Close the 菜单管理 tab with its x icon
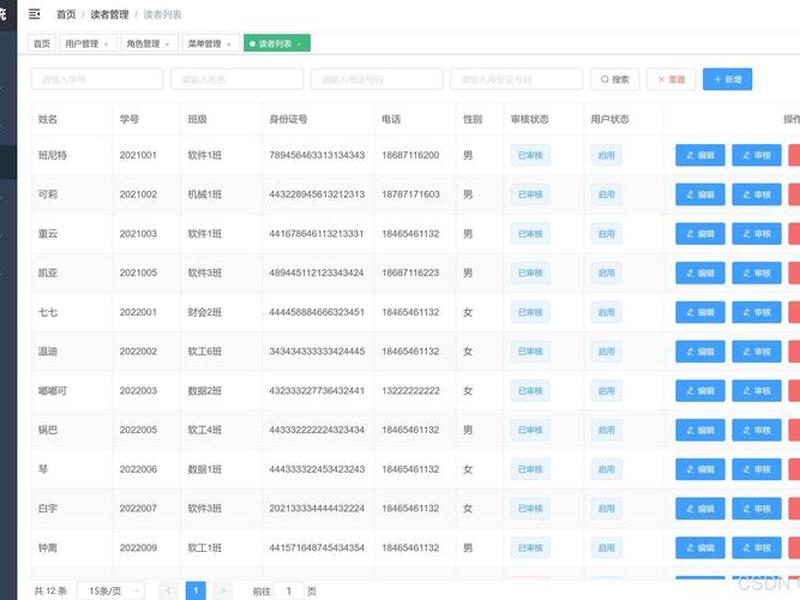This screenshot has height=600, width=800. [229, 44]
